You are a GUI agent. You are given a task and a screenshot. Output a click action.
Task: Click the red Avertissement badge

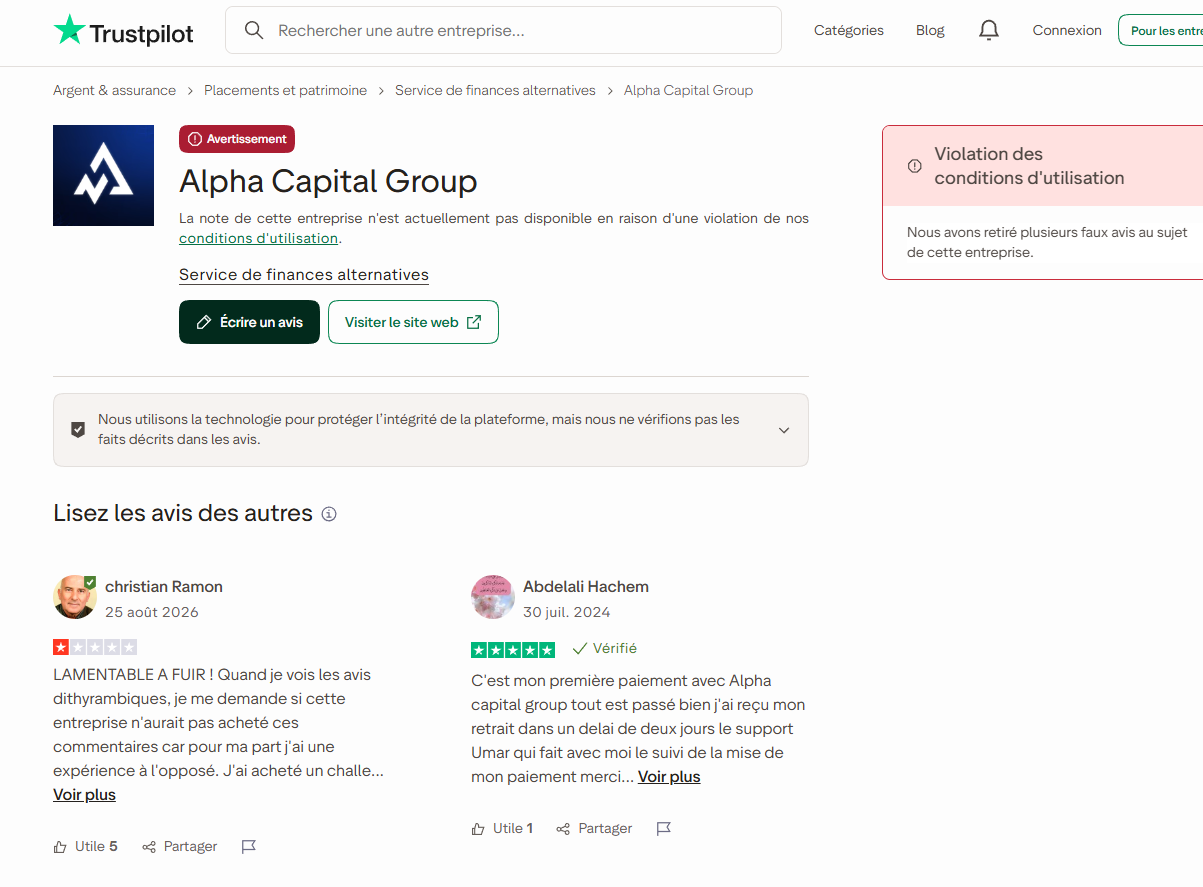click(237, 139)
